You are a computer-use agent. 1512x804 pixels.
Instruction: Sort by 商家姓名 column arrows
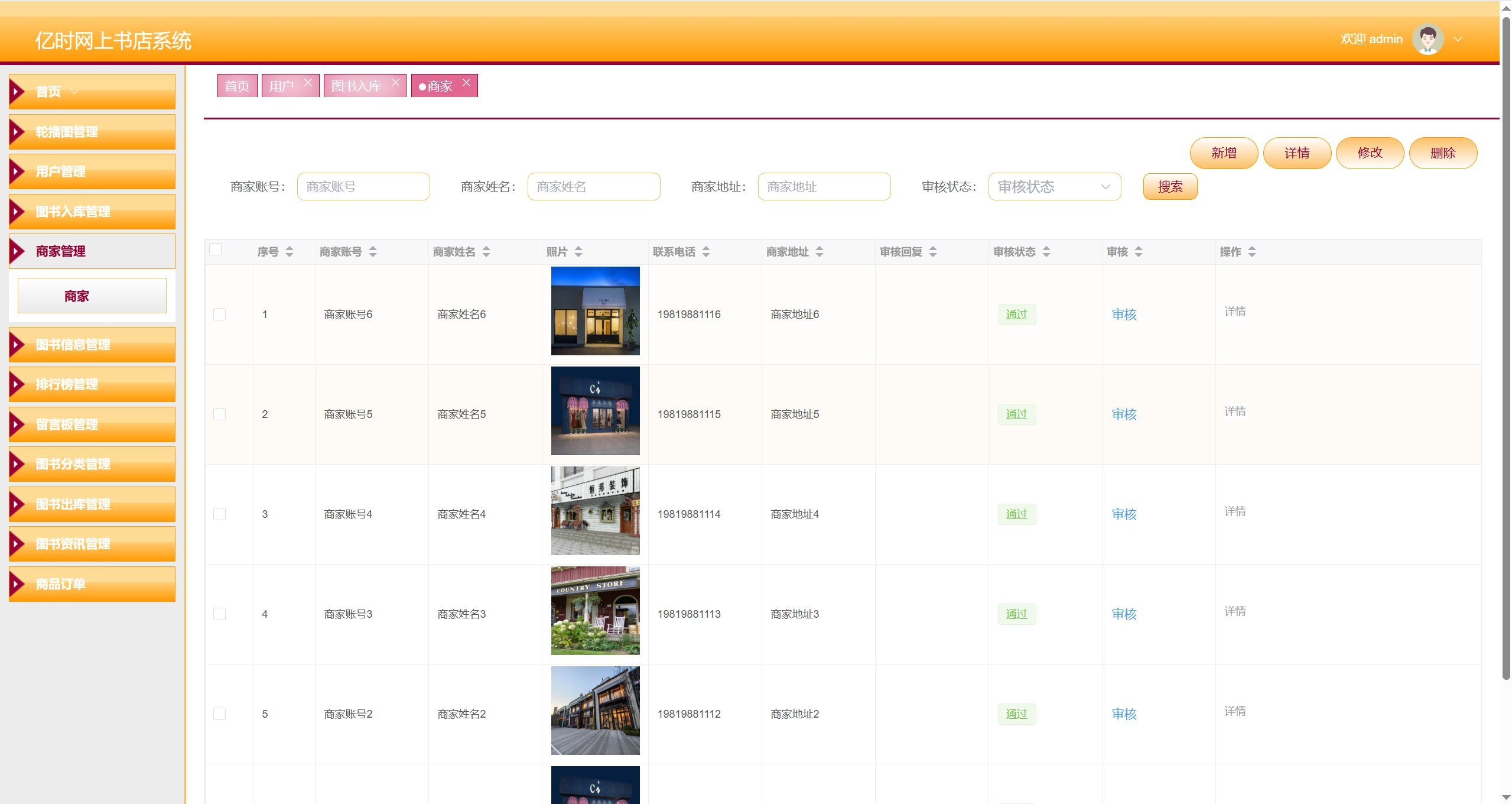click(486, 252)
